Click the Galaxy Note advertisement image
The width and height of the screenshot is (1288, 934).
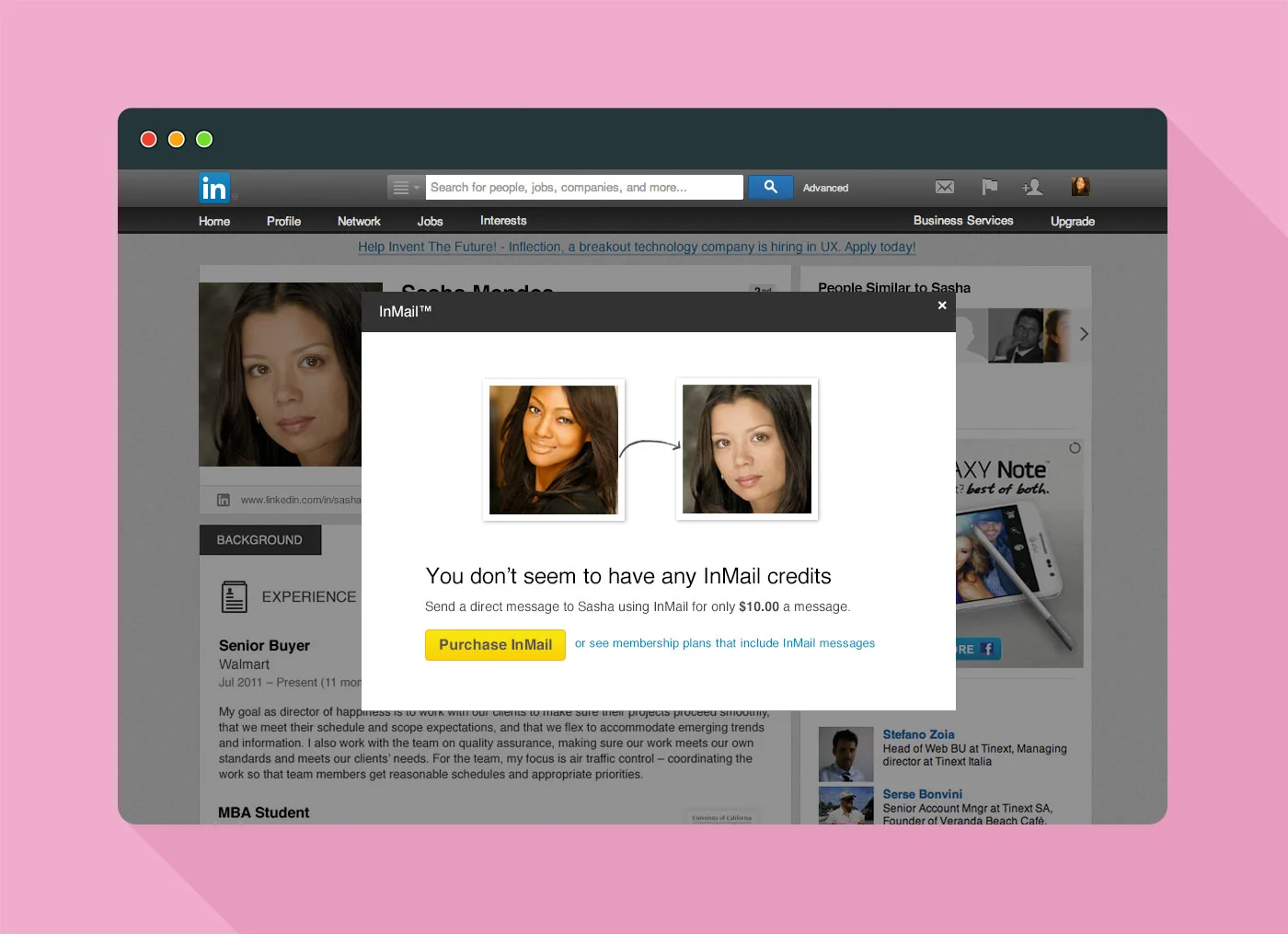tap(1018, 552)
